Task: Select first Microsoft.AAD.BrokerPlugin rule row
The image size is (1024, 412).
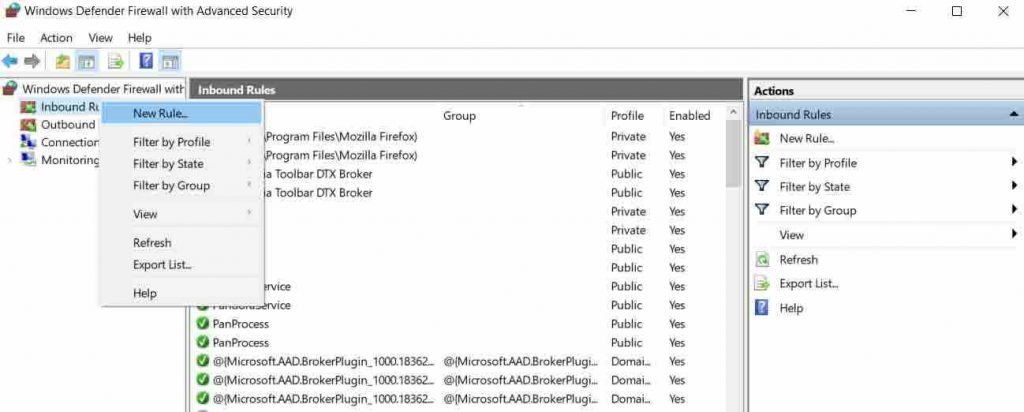Action: [x=460, y=361]
